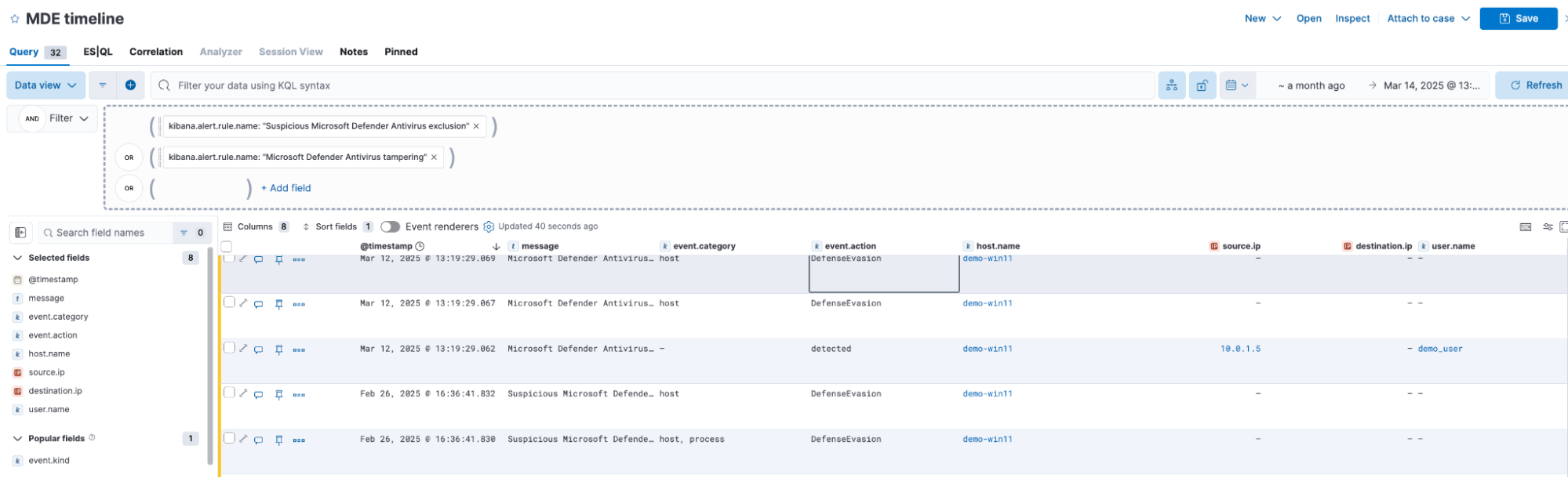Remove the Suspicious Microsoft Defender Antivirus exclusion filter

476,126
